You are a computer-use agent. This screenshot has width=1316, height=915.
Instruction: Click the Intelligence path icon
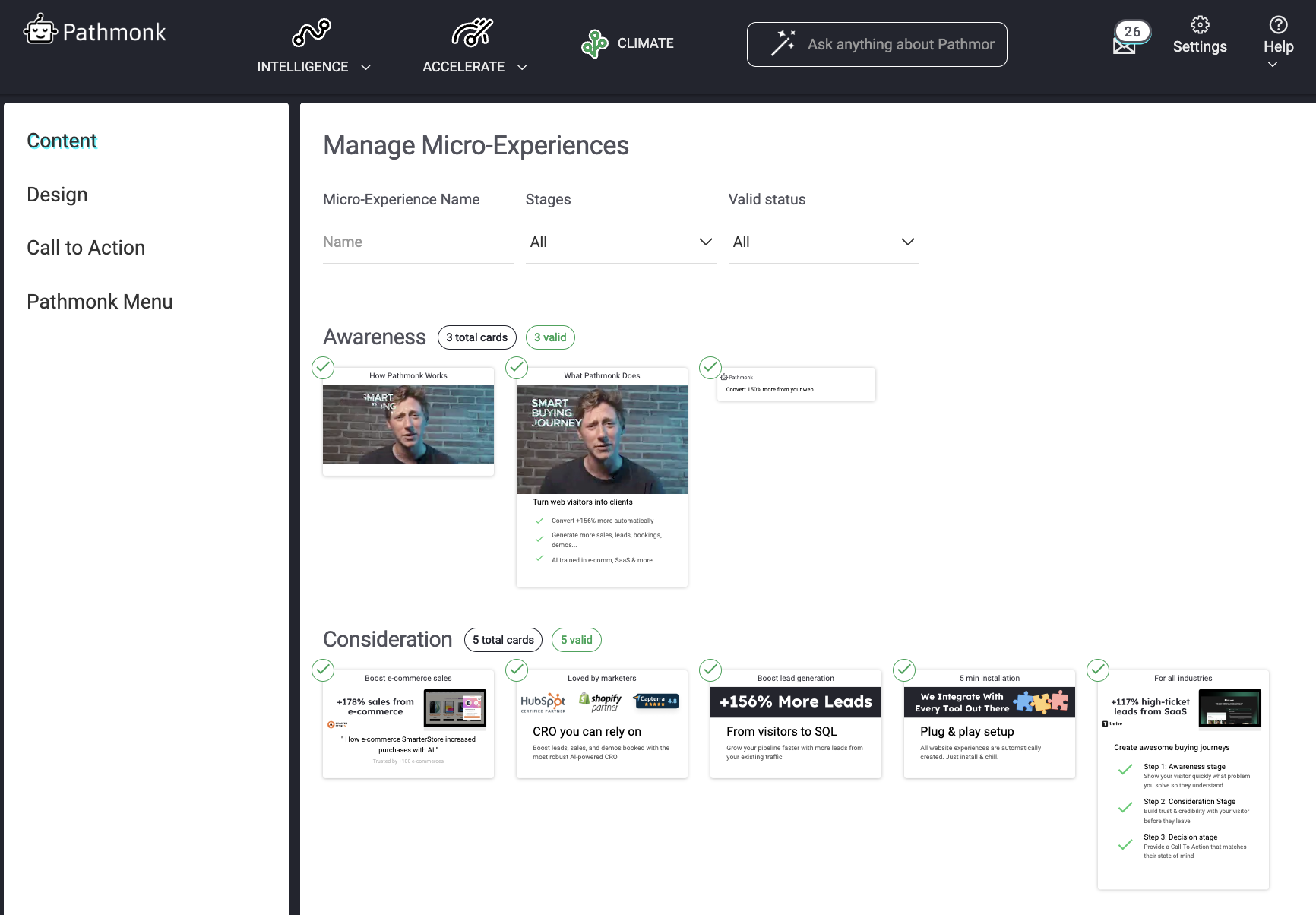point(312,32)
